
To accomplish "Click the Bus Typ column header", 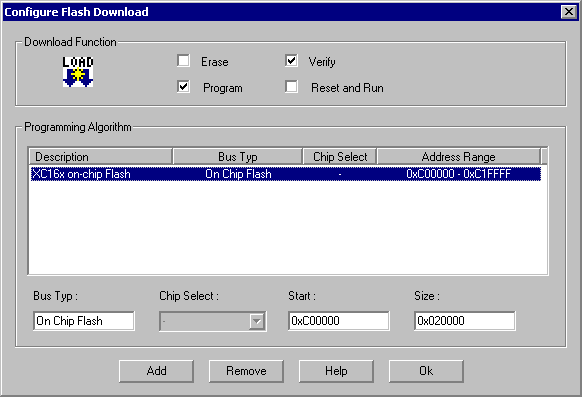I will [x=238, y=156].
